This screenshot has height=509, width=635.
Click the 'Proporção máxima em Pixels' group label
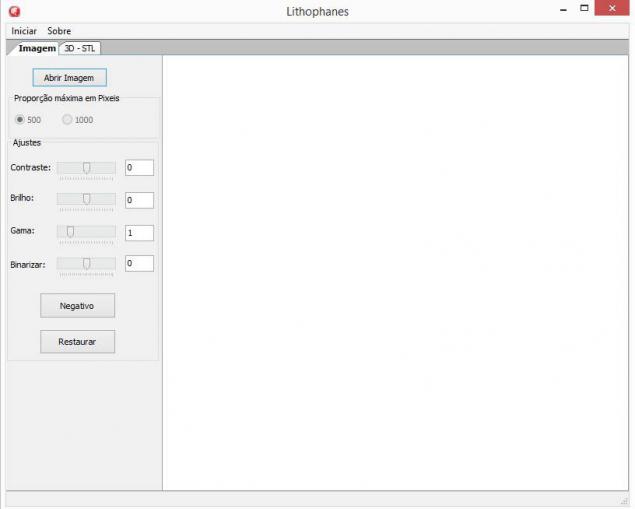(67, 98)
